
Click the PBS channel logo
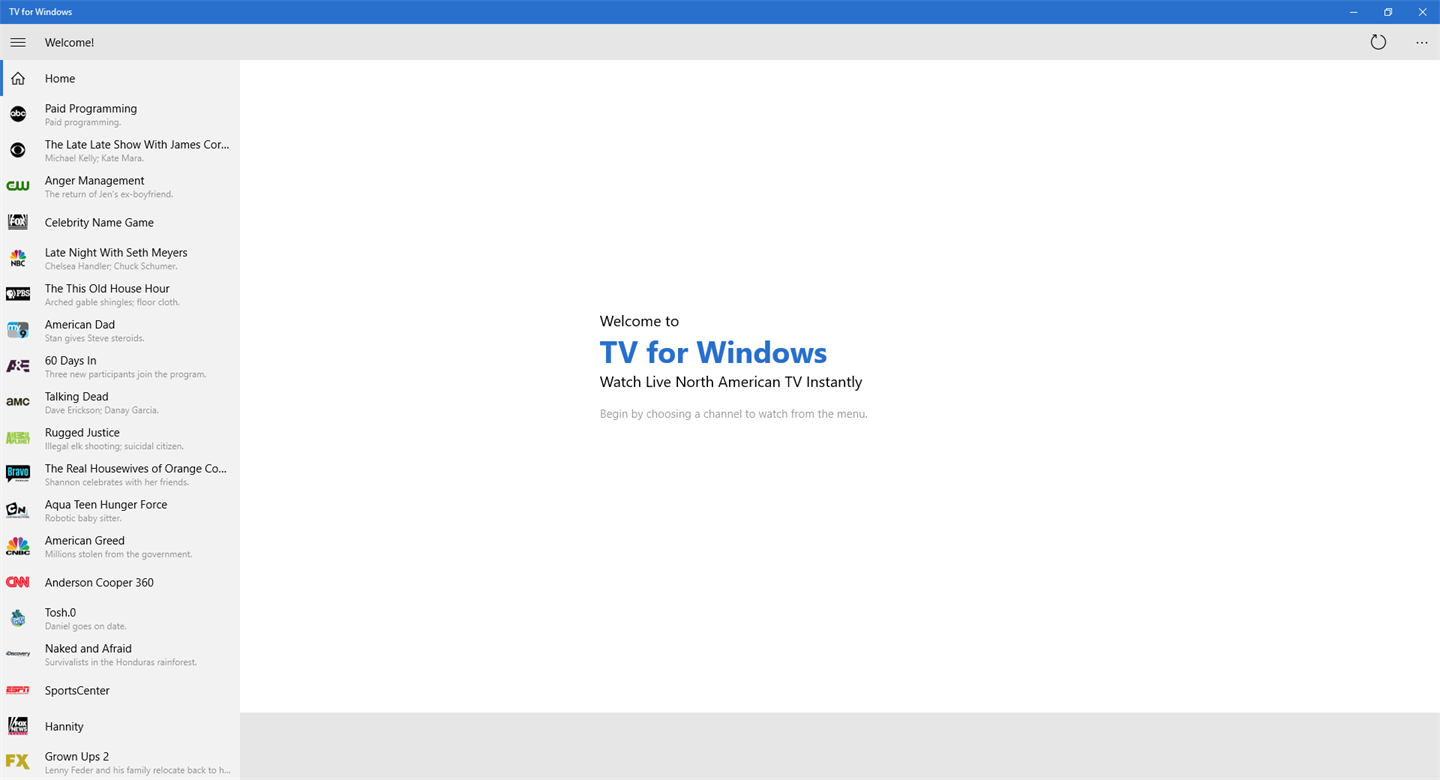tap(18, 294)
